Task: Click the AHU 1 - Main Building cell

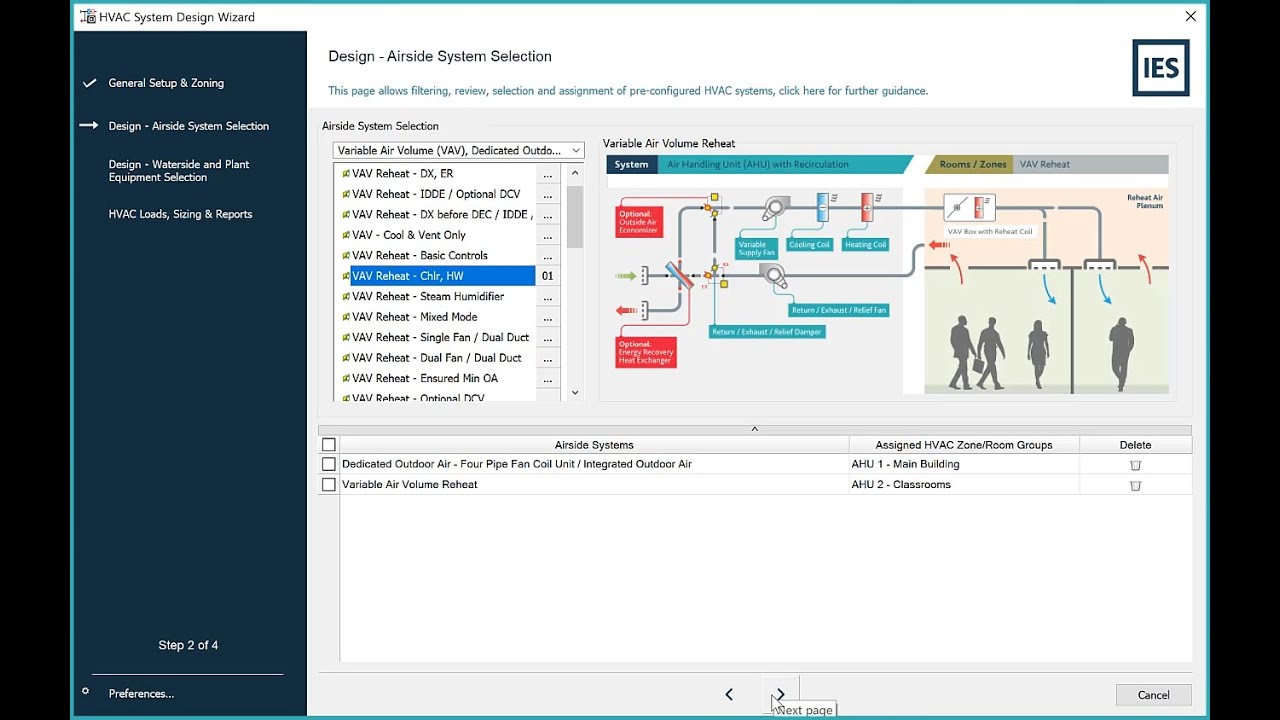Action: pos(964,464)
